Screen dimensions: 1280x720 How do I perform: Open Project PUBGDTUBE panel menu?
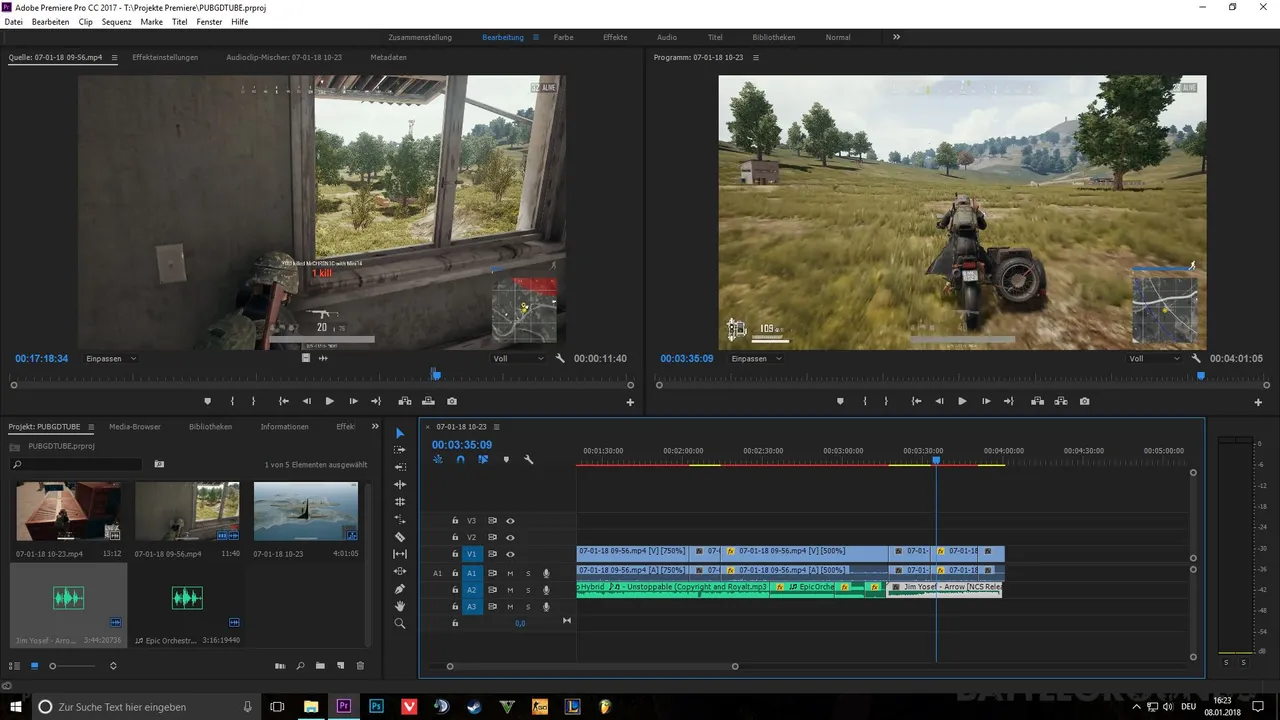91,427
